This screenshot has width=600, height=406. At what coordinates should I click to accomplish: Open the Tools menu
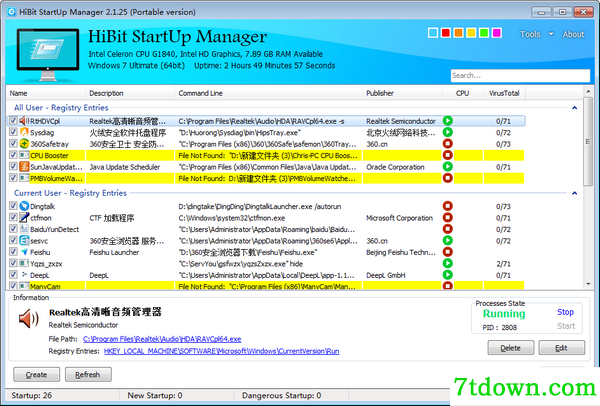point(530,34)
